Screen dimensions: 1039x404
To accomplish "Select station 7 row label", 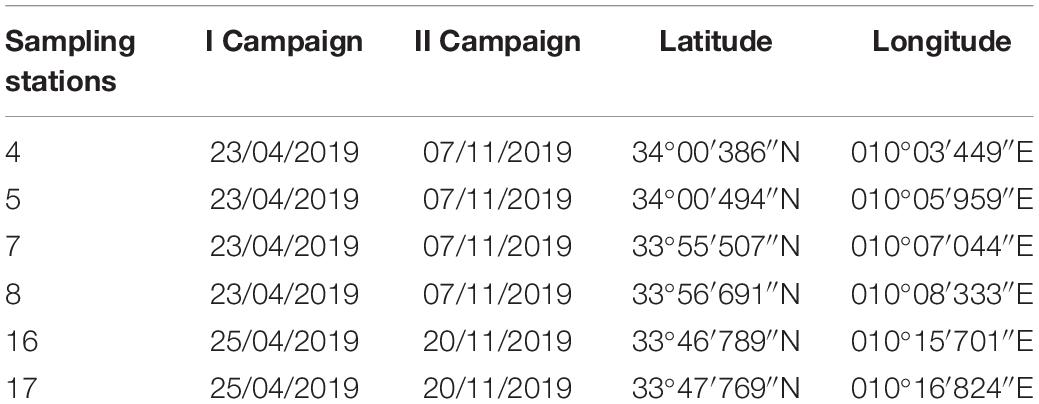I will [12, 246].
